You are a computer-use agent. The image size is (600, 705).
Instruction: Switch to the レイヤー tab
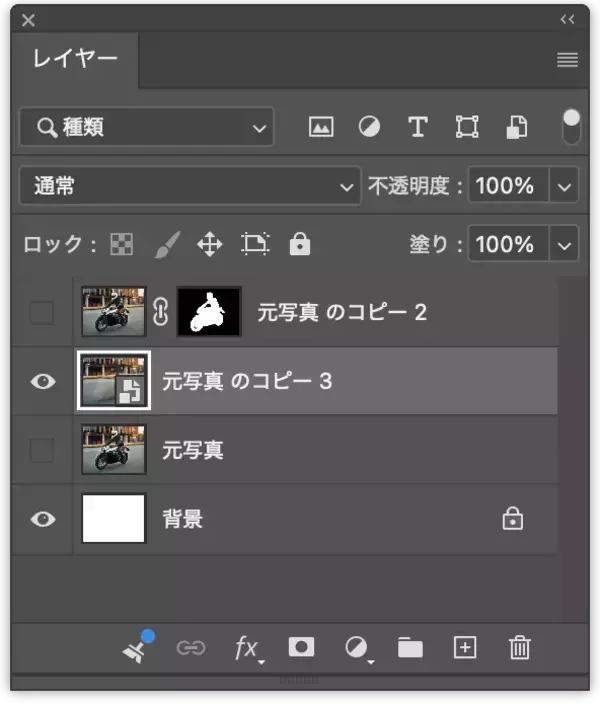(75, 59)
